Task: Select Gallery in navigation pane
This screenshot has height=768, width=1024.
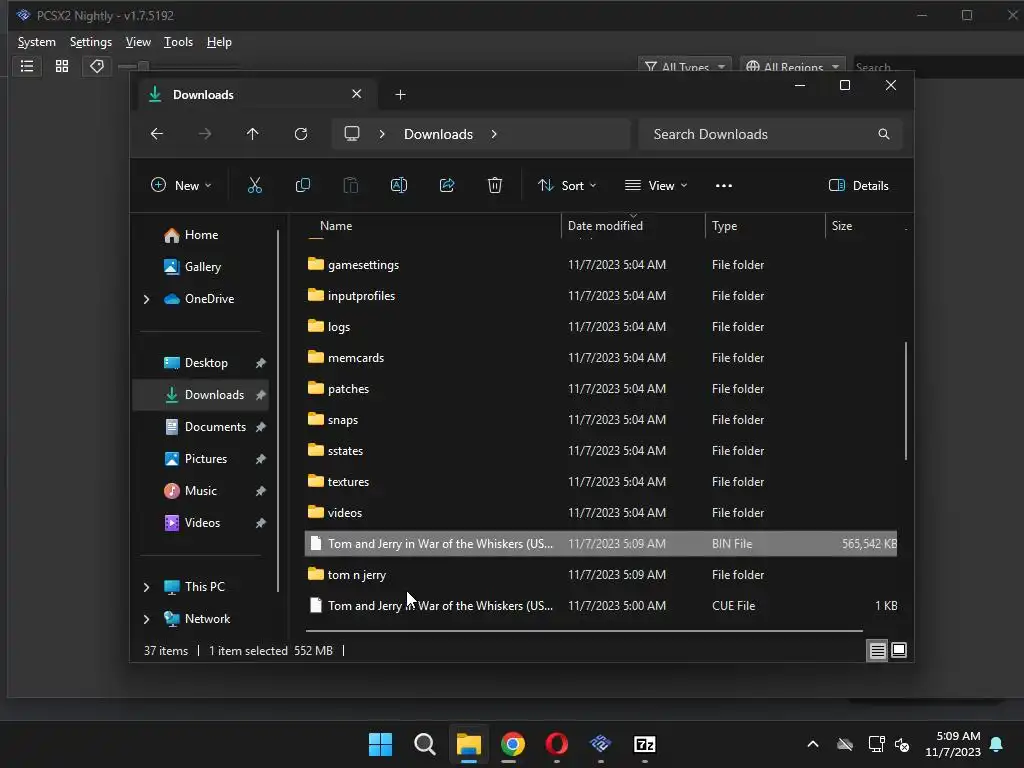Action: pos(200,267)
